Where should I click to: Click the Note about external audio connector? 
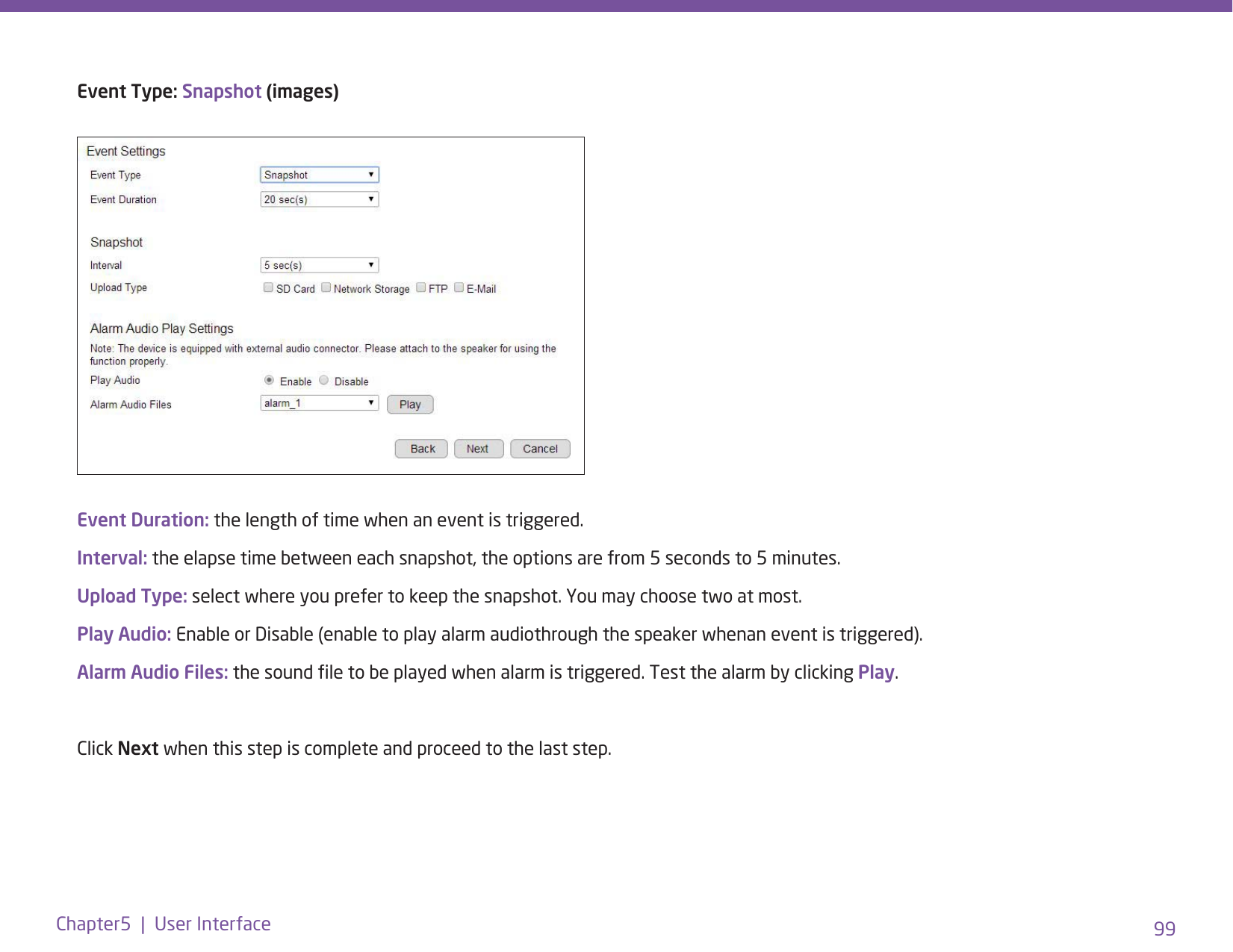tap(323, 355)
